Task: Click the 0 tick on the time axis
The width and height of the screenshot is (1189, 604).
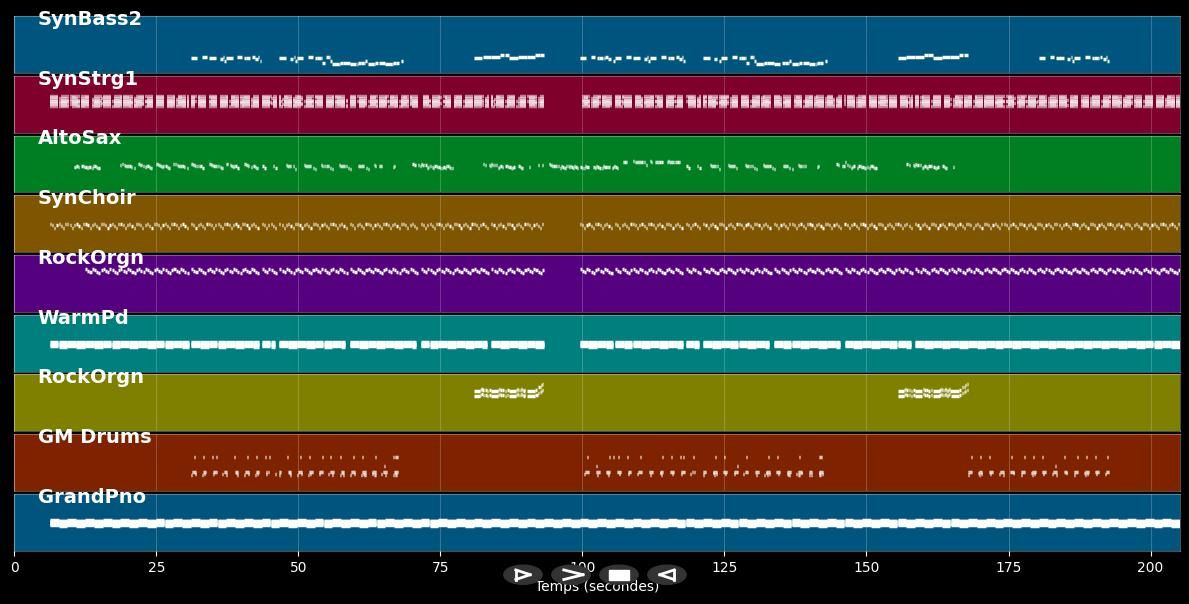Action: (14, 568)
